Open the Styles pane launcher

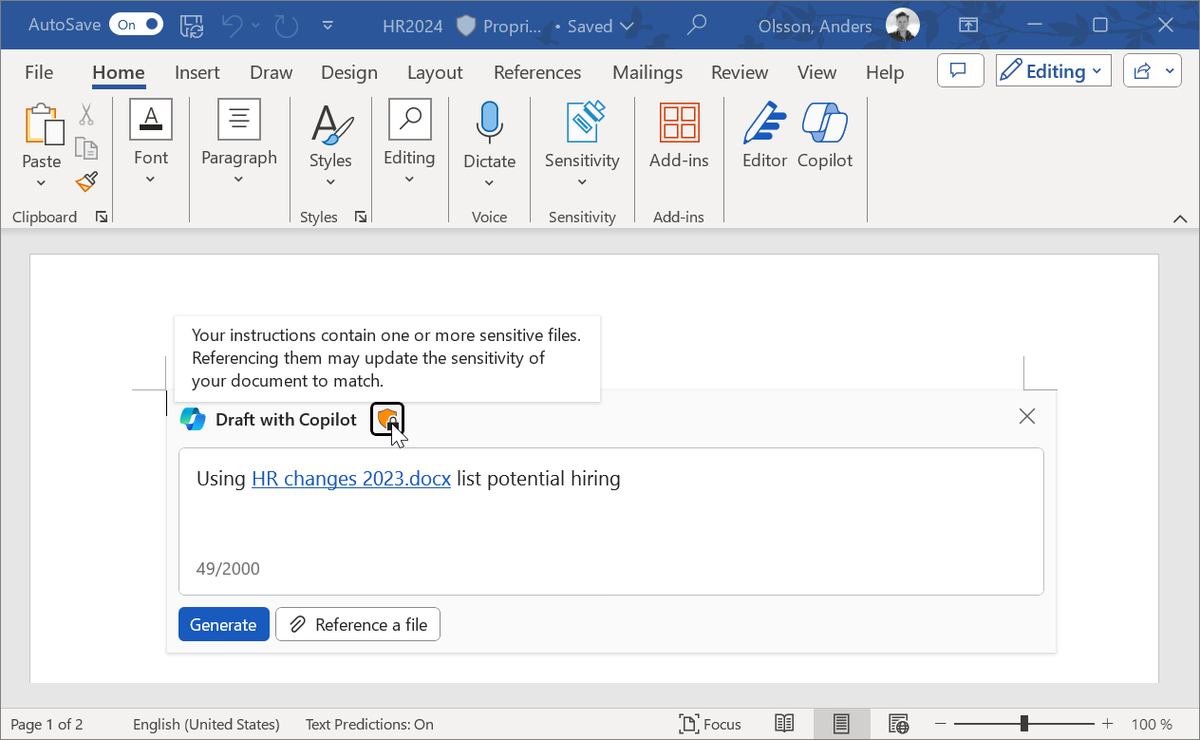point(361,217)
